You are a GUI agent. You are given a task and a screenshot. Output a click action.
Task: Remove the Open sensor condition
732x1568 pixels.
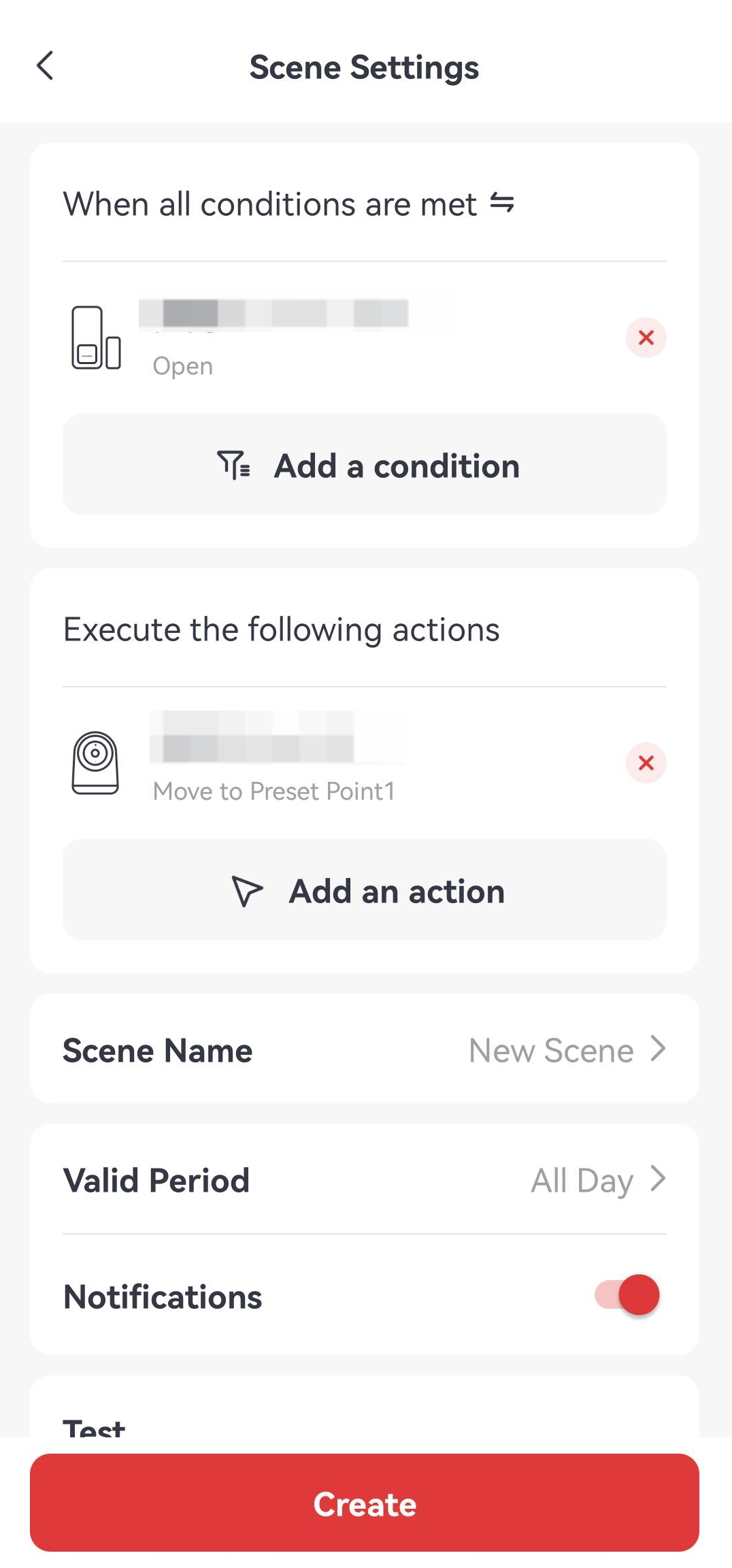coord(646,338)
